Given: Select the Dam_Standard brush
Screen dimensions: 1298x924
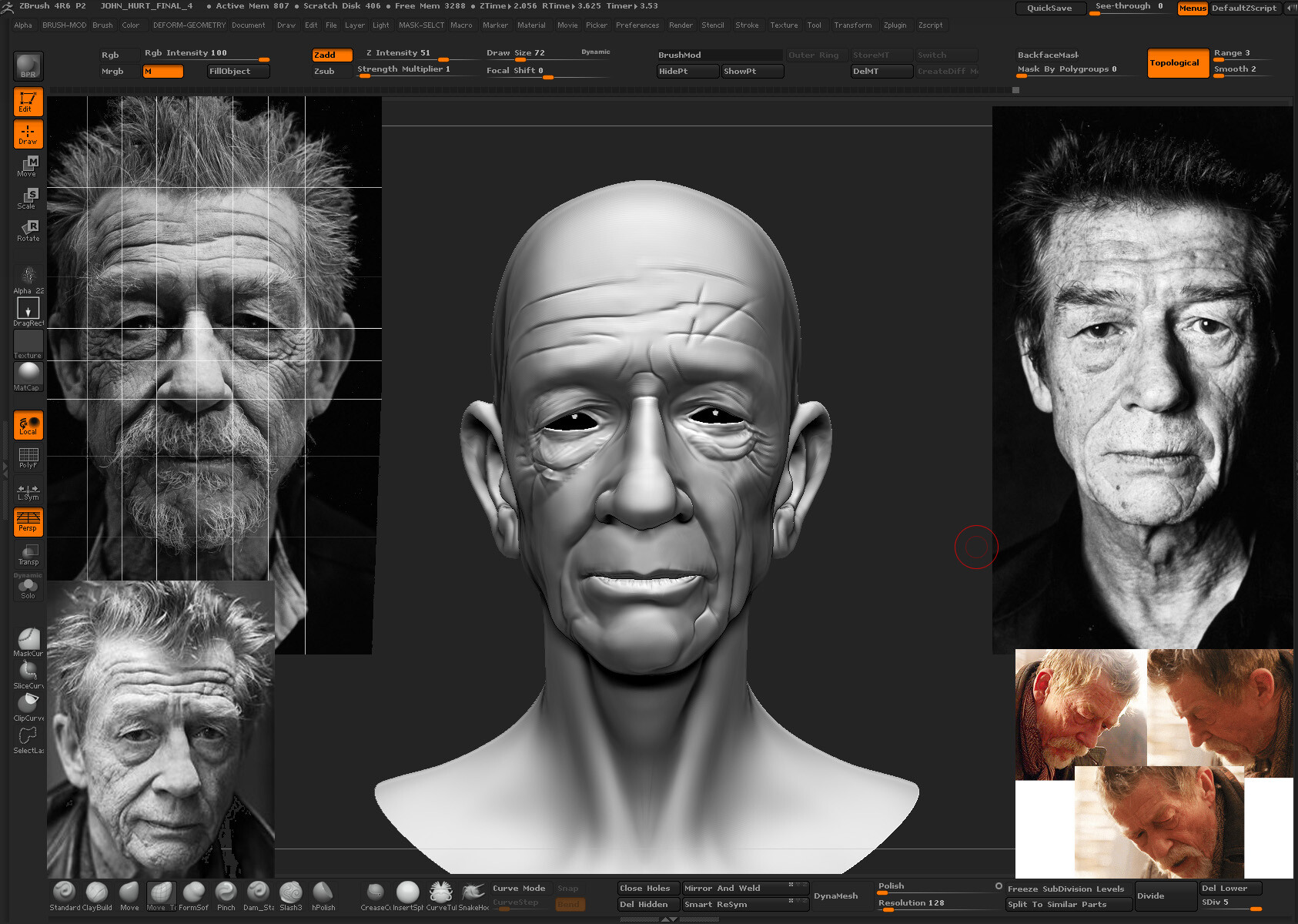Looking at the screenshot, I should [258, 893].
